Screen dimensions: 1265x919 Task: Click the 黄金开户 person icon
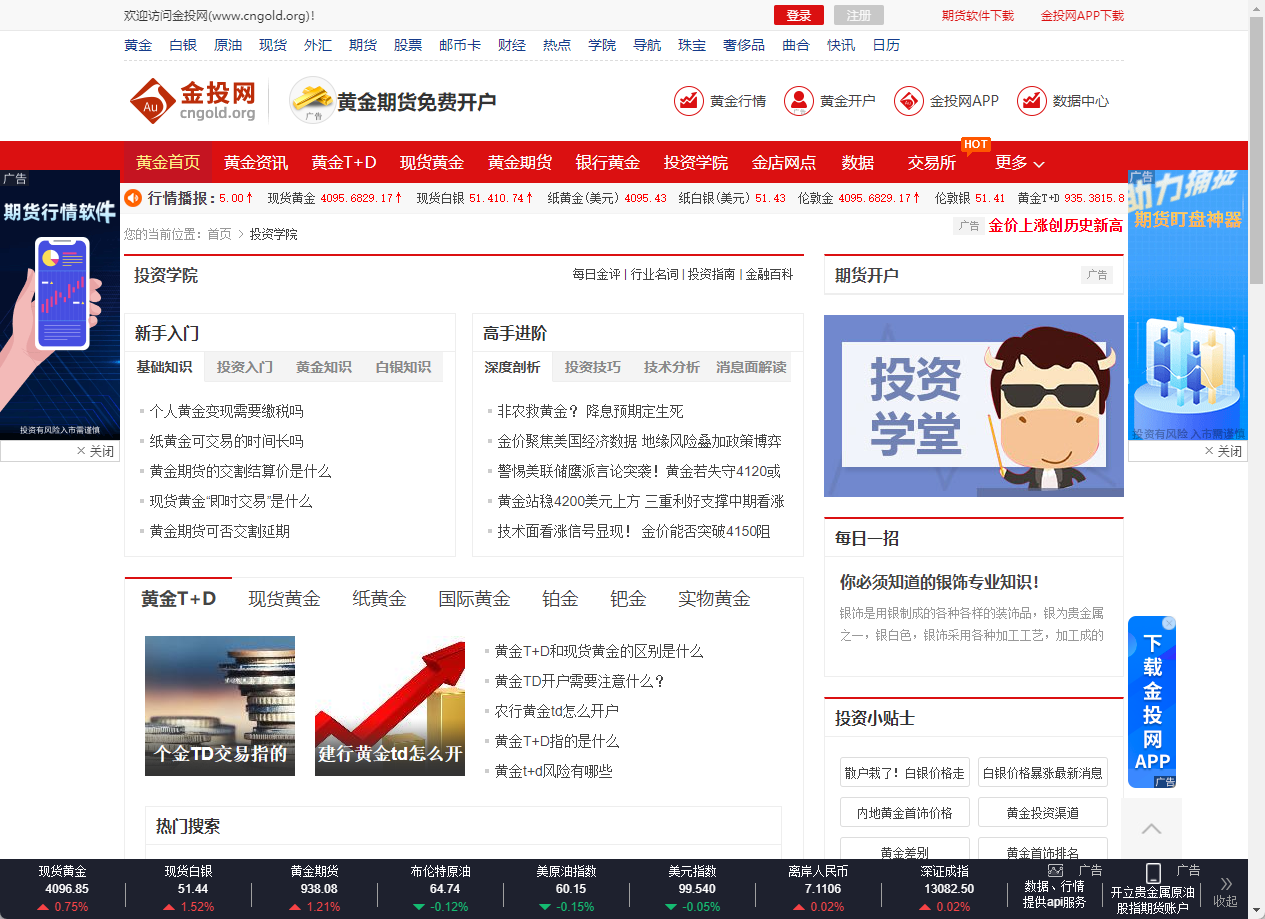(798, 100)
